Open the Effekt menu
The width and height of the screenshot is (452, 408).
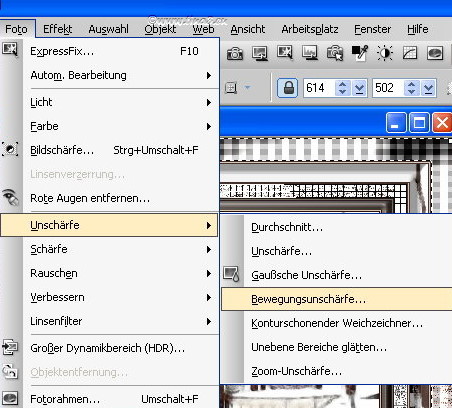pos(57,29)
